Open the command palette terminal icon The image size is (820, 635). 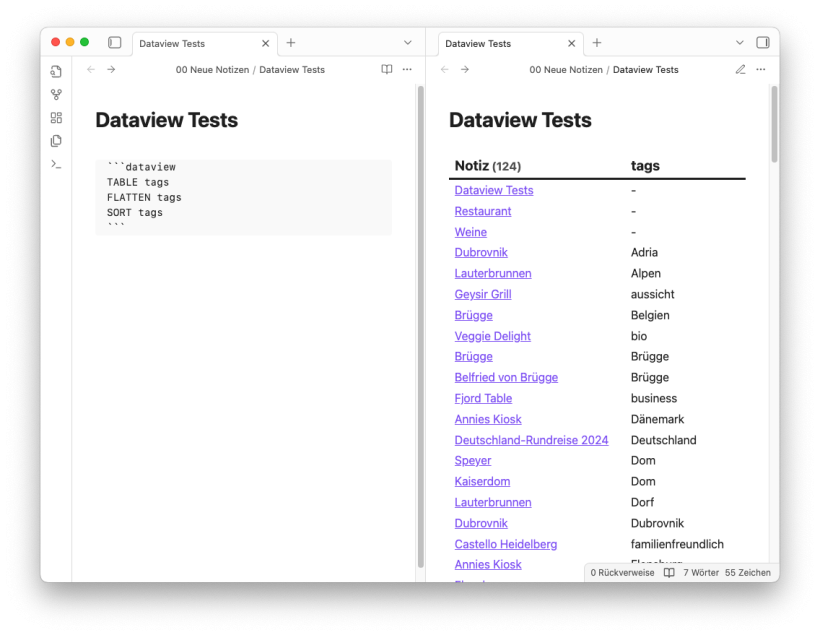pyautogui.click(x=56, y=164)
